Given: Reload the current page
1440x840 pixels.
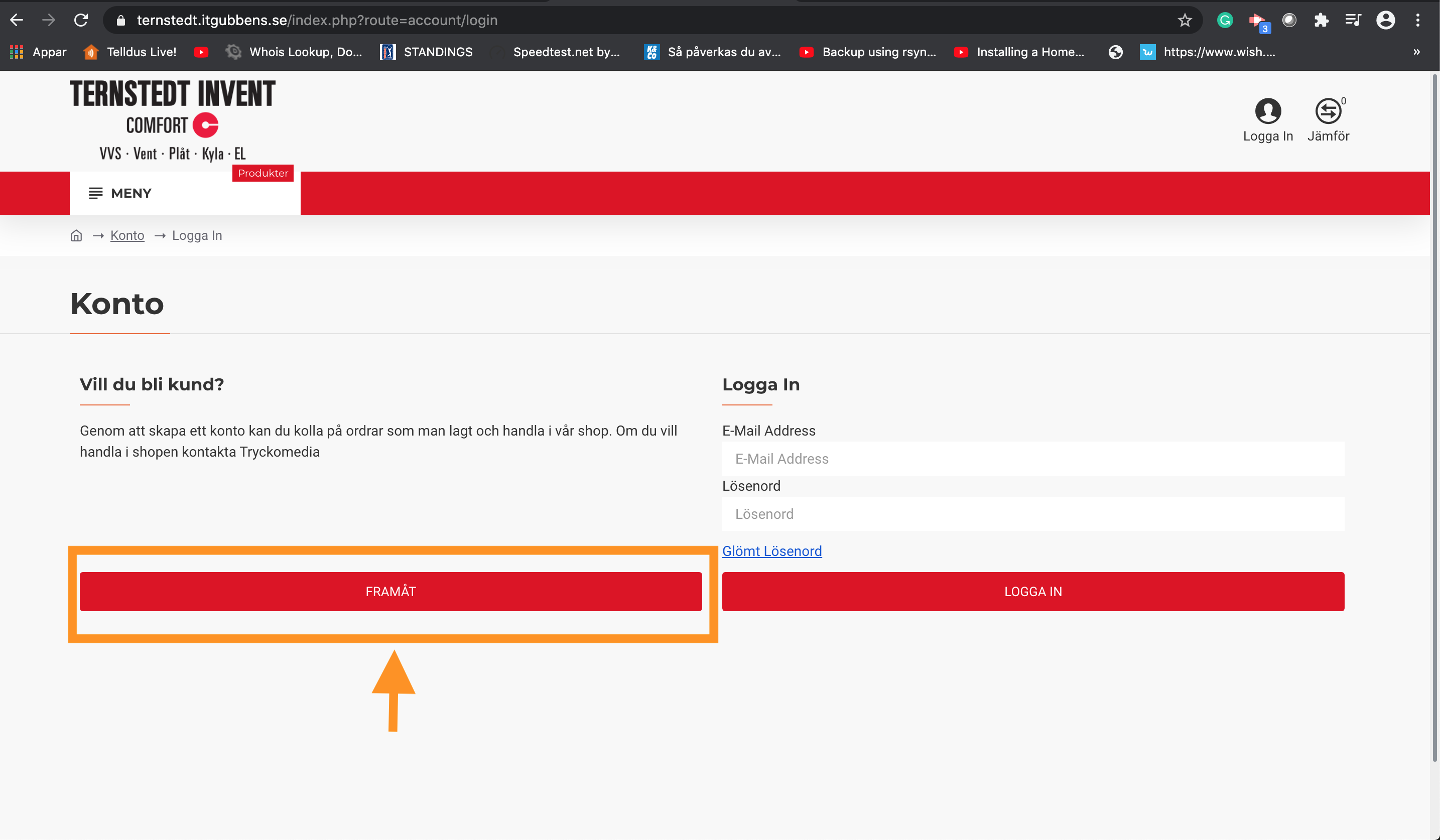Looking at the screenshot, I should click(x=81, y=20).
